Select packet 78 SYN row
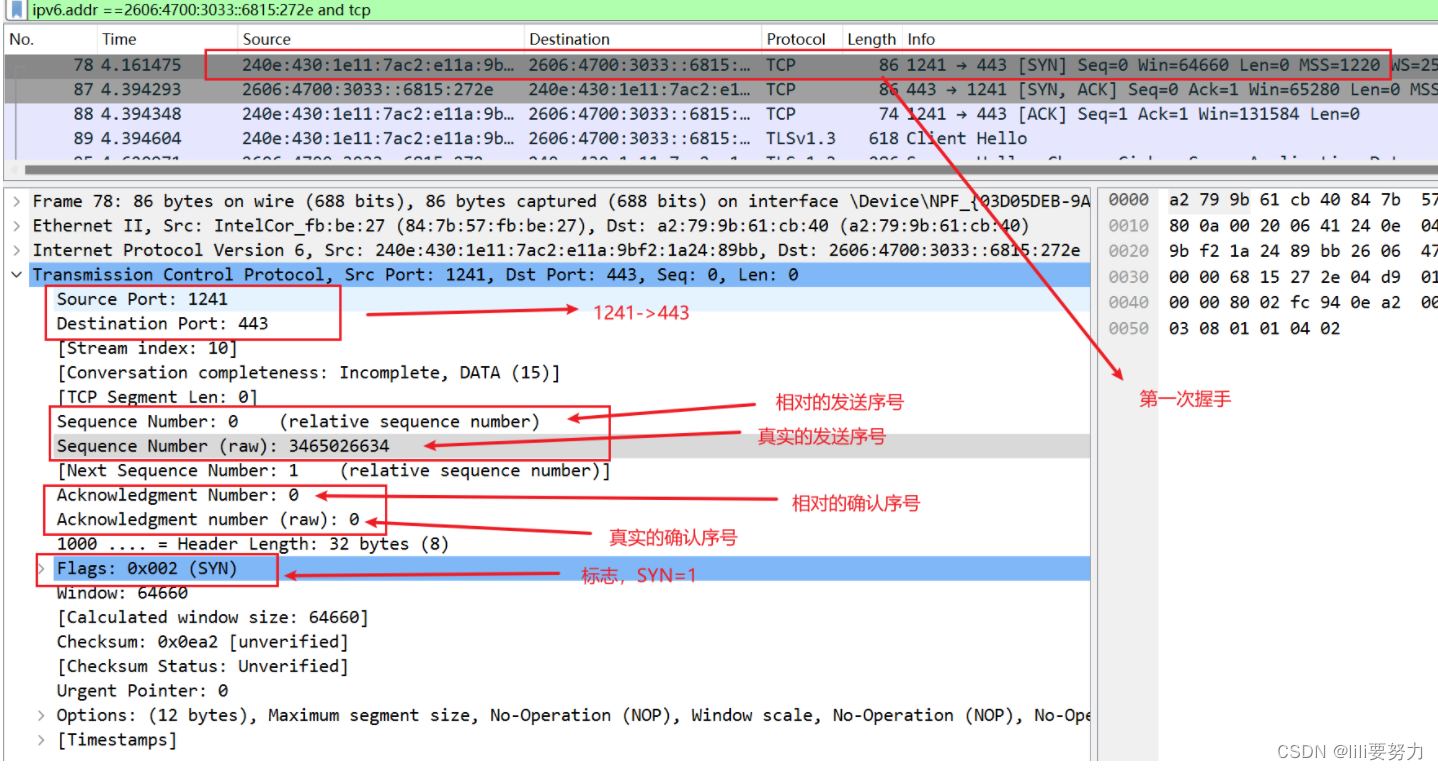 (x=720, y=65)
